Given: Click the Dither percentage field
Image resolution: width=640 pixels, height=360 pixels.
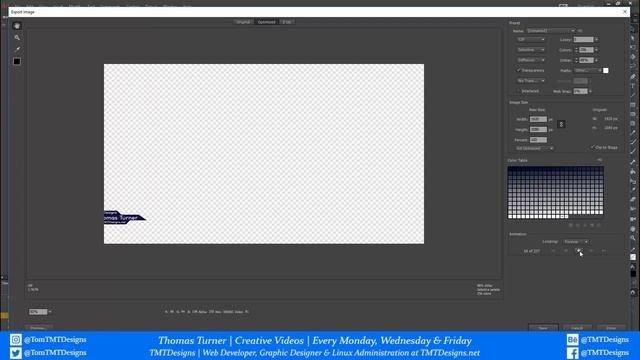Looking at the screenshot, I should 587,60.
